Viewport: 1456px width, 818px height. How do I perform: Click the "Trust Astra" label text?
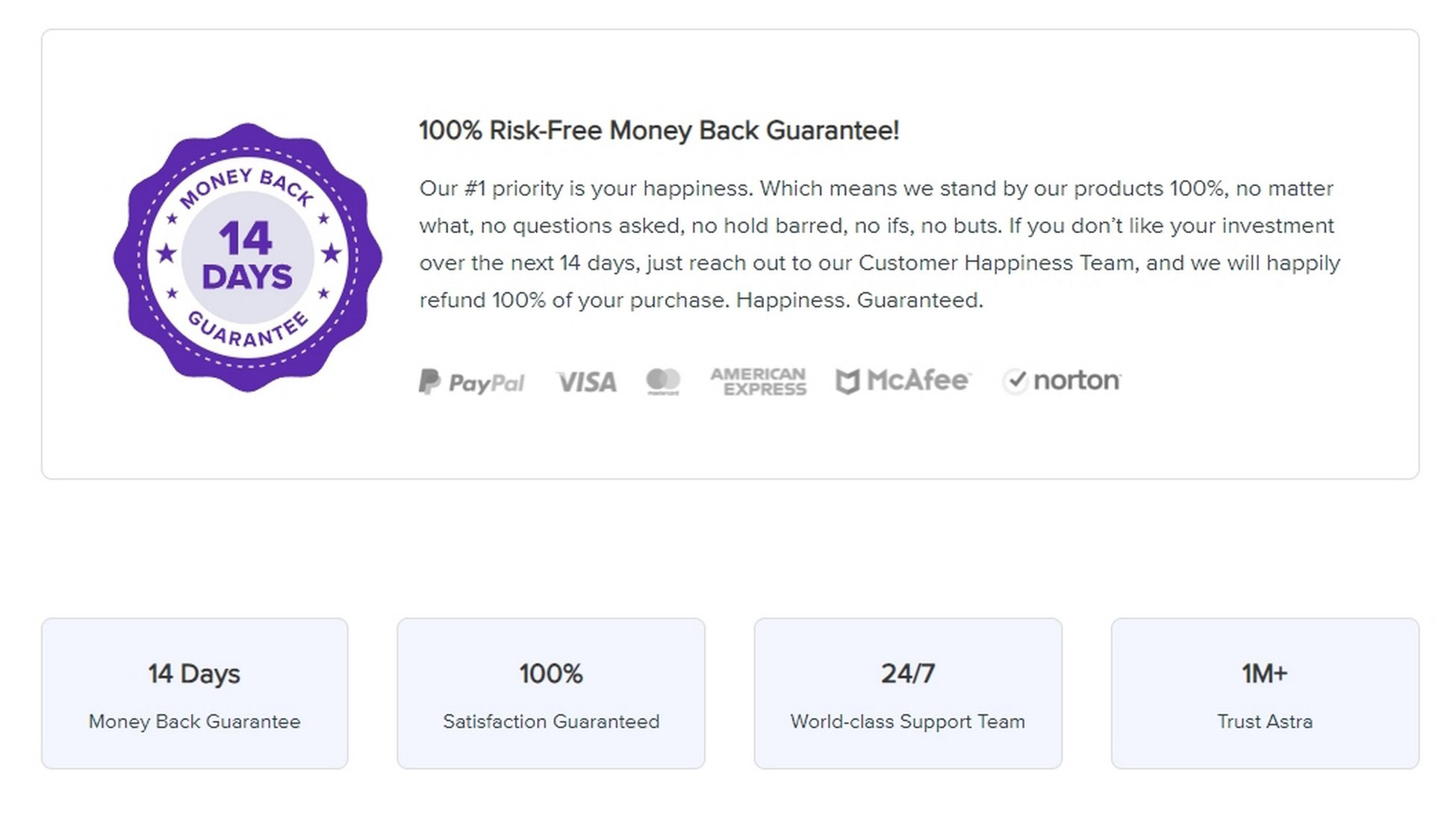pyautogui.click(x=1265, y=722)
